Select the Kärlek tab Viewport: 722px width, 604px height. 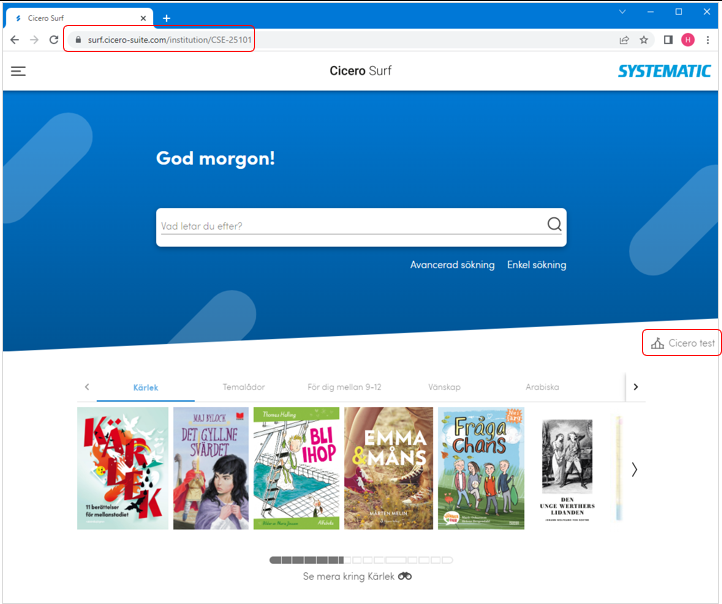(146, 388)
